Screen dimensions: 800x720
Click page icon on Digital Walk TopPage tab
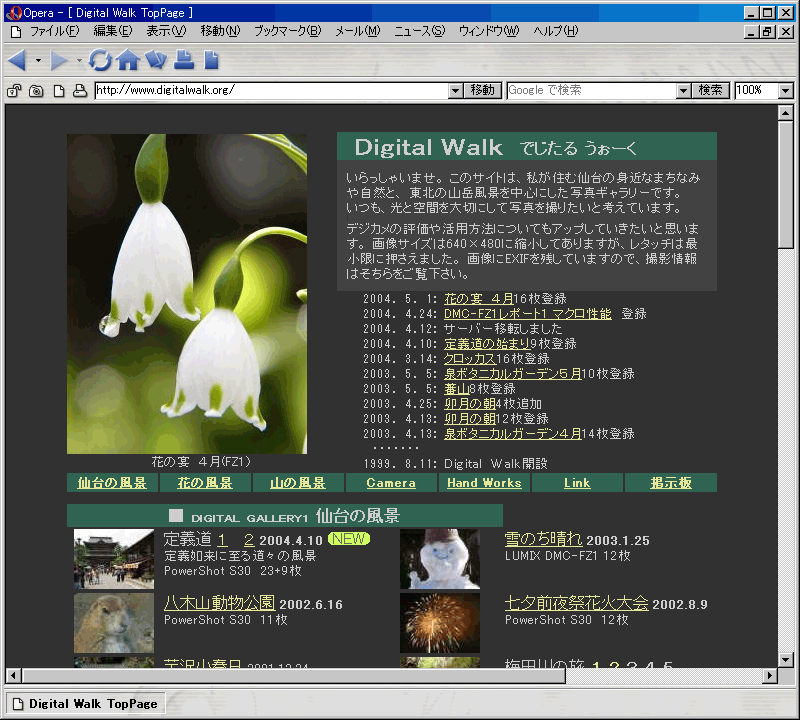point(18,704)
